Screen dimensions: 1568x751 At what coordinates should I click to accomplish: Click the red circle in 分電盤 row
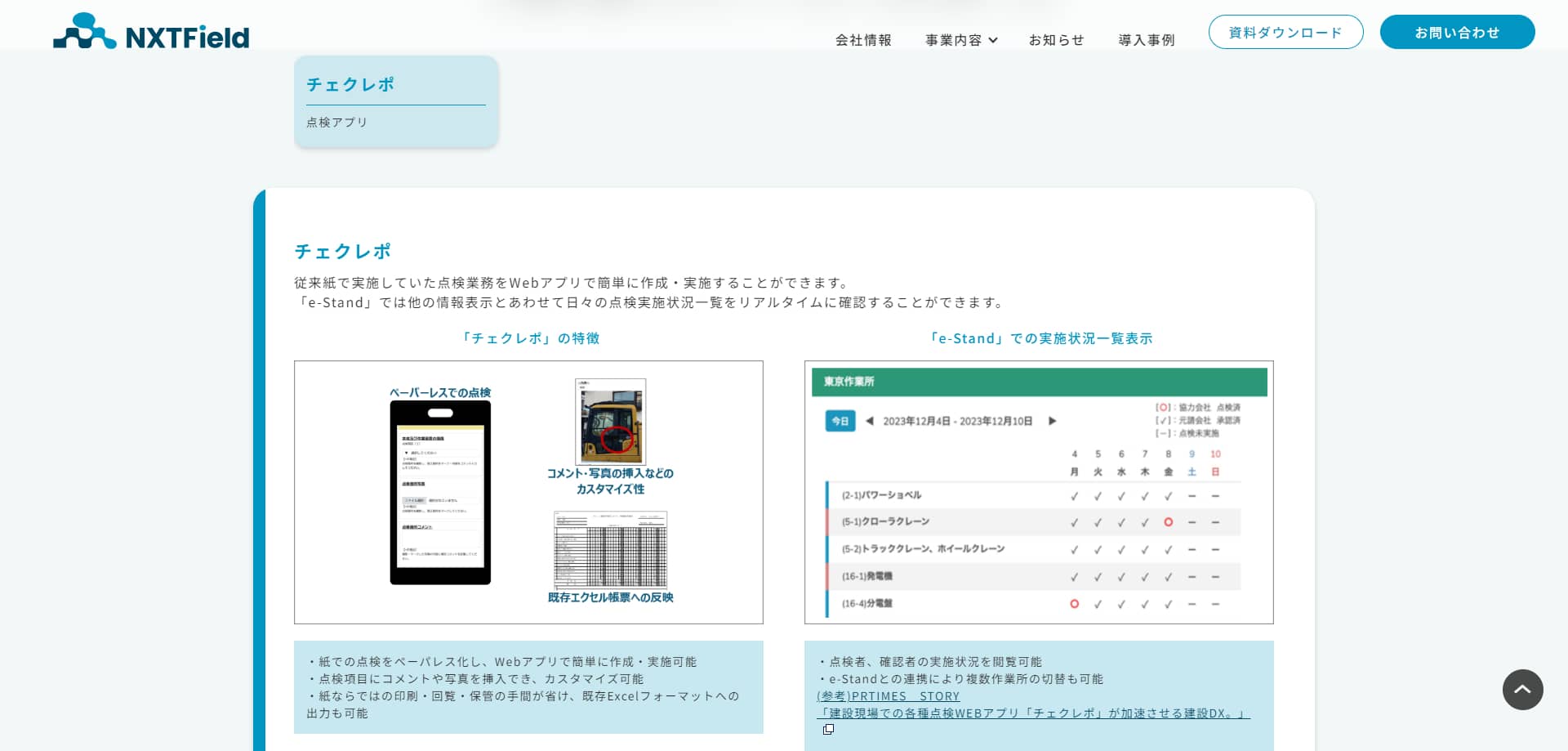[1074, 604]
